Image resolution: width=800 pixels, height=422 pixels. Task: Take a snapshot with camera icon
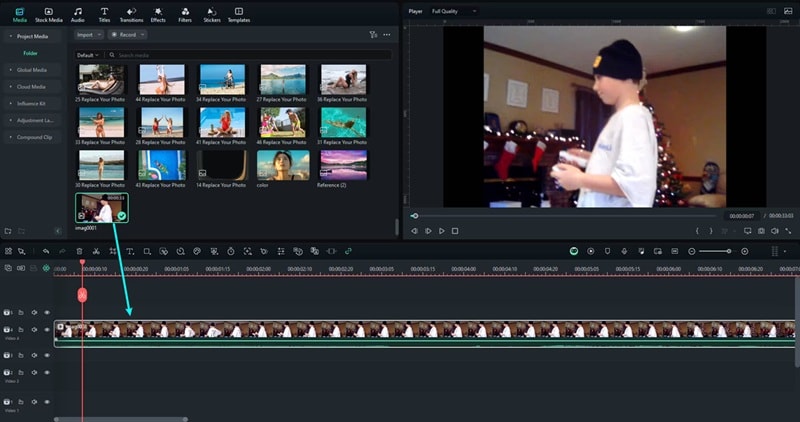tap(761, 231)
